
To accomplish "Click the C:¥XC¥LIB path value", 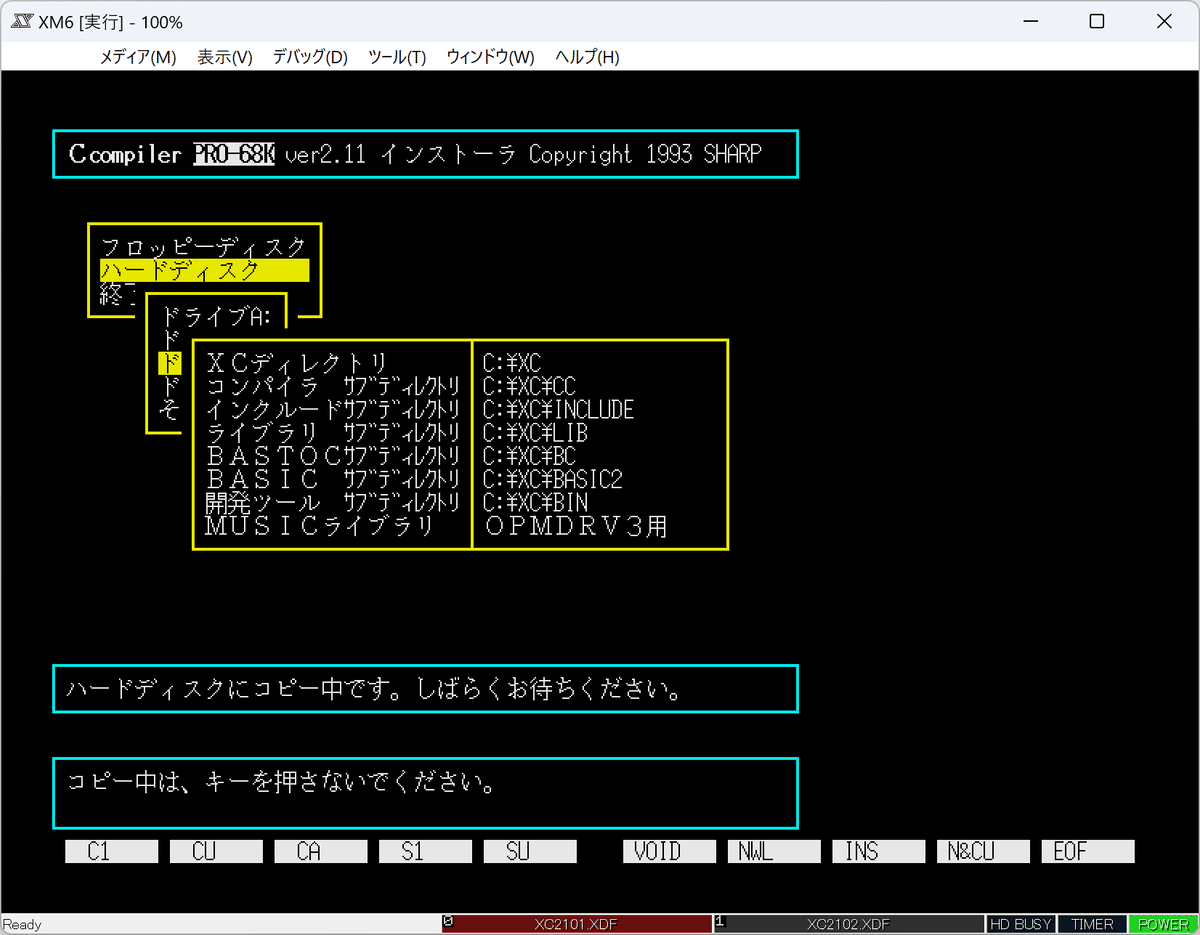I will coord(535,433).
